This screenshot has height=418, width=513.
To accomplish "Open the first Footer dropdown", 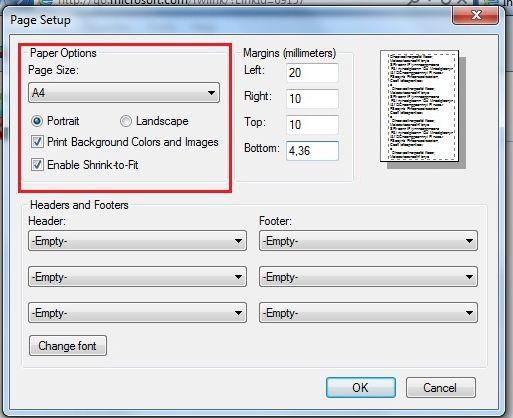I will pyautogui.click(x=368, y=241).
